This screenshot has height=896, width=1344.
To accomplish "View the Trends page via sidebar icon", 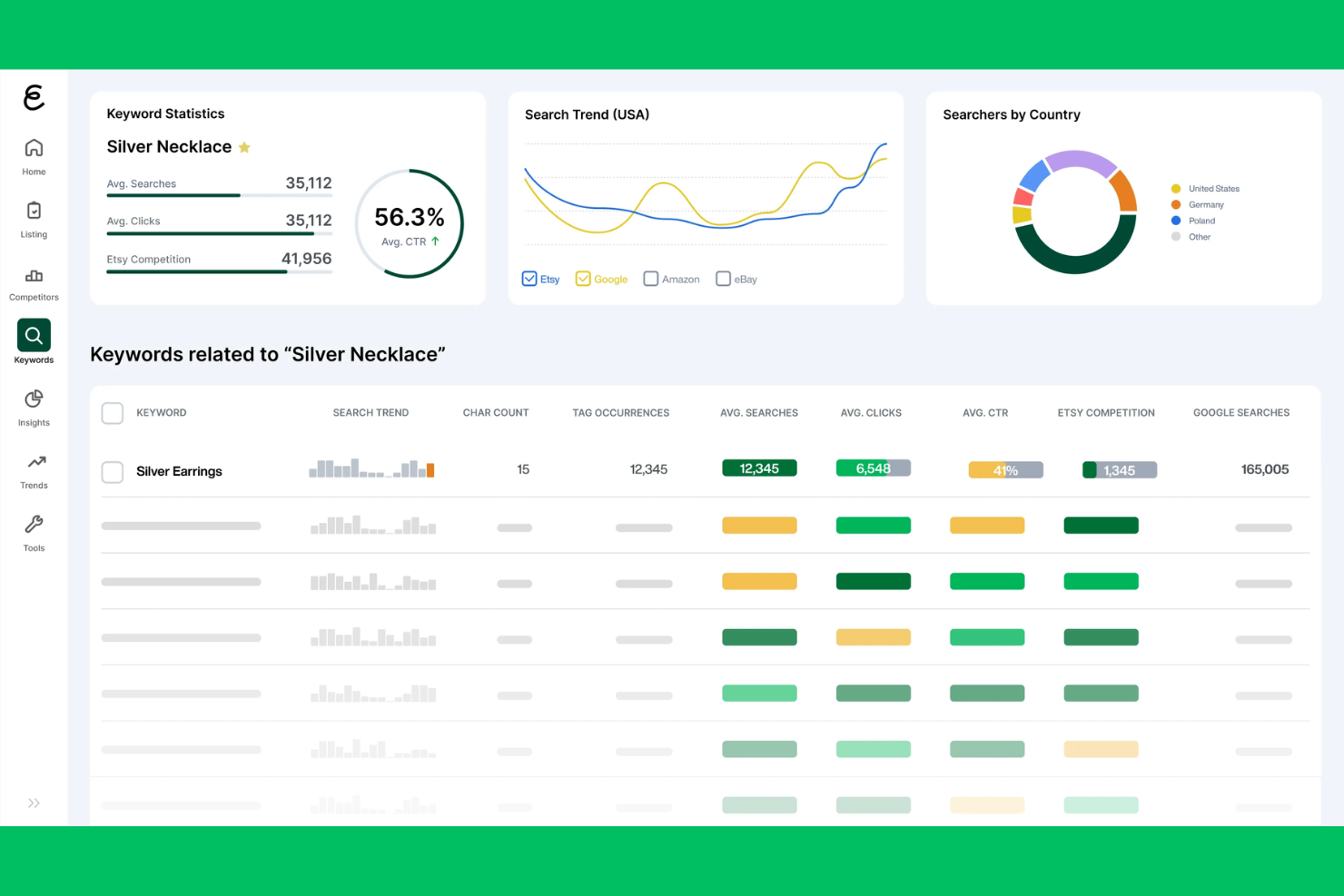I will pyautogui.click(x=34, y=465).
